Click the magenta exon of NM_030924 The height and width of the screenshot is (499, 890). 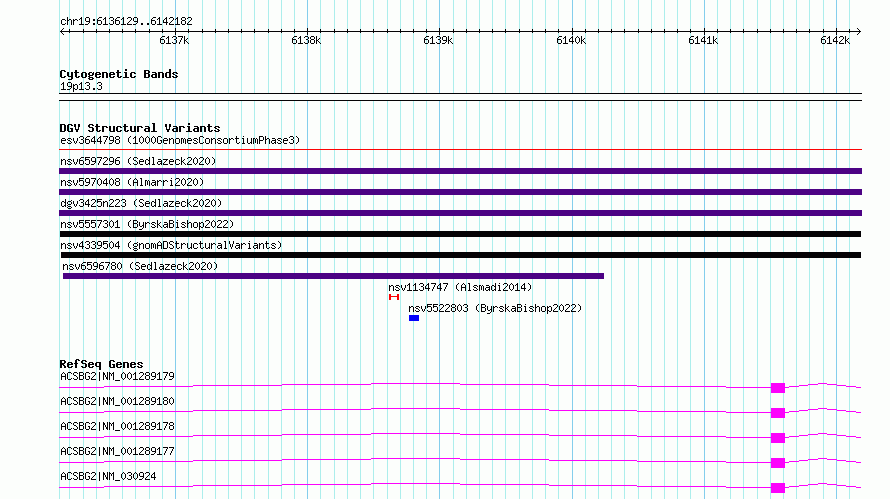(778, 488)
